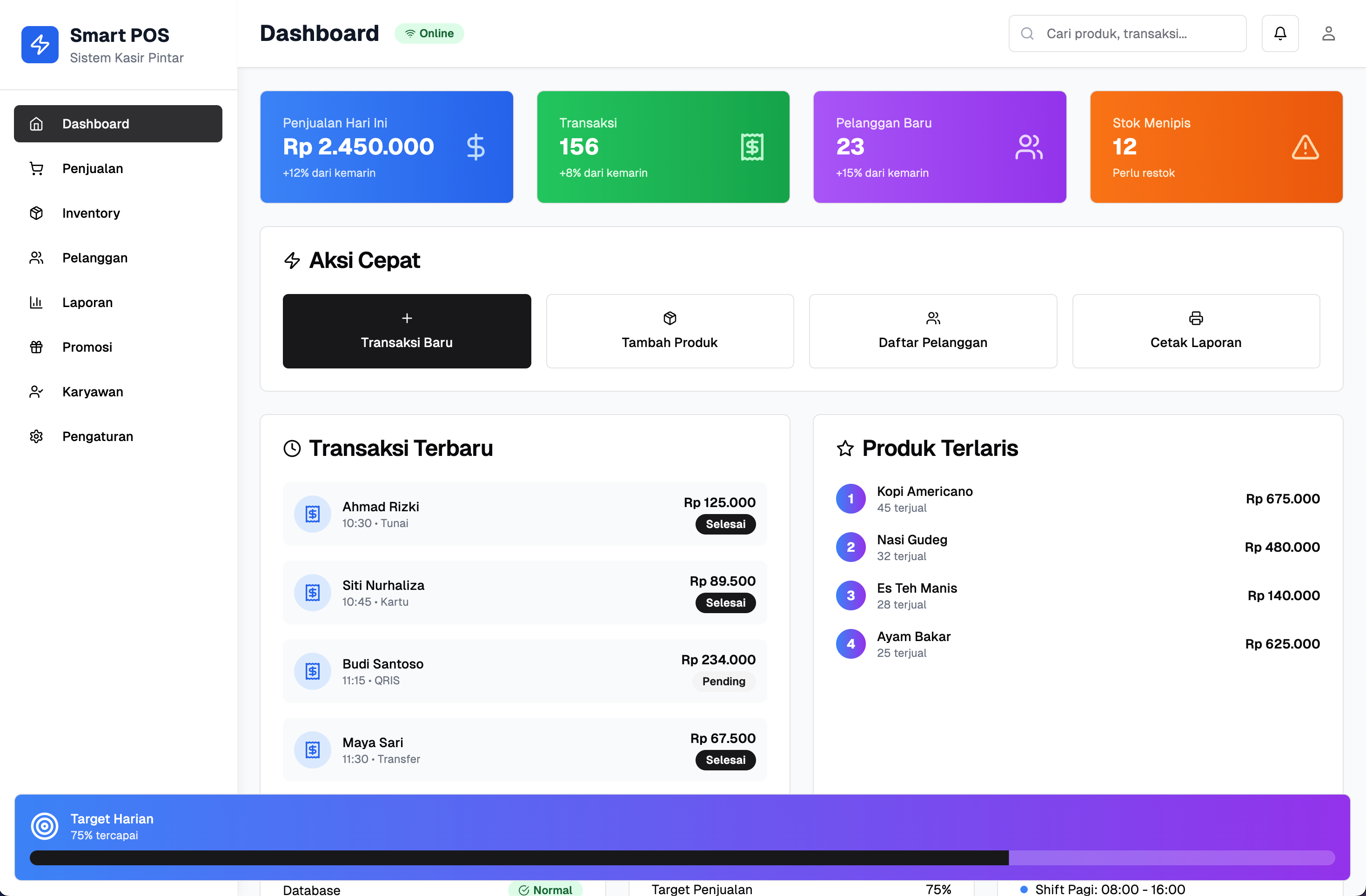Click the Online status badge
The height and width of the screenshot is (896, 1366).
pos(429,33)
